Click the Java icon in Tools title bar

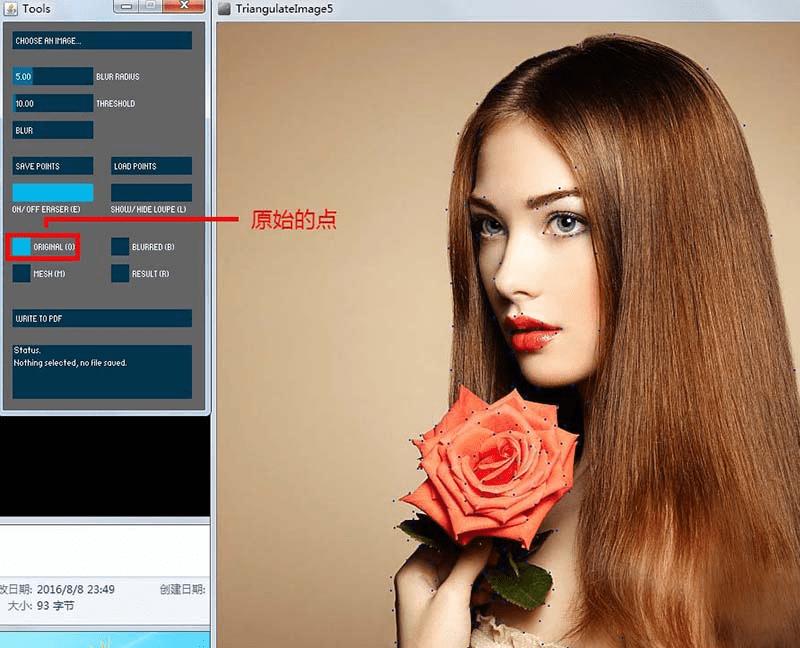pyautogui.click(x=10, y=8)
